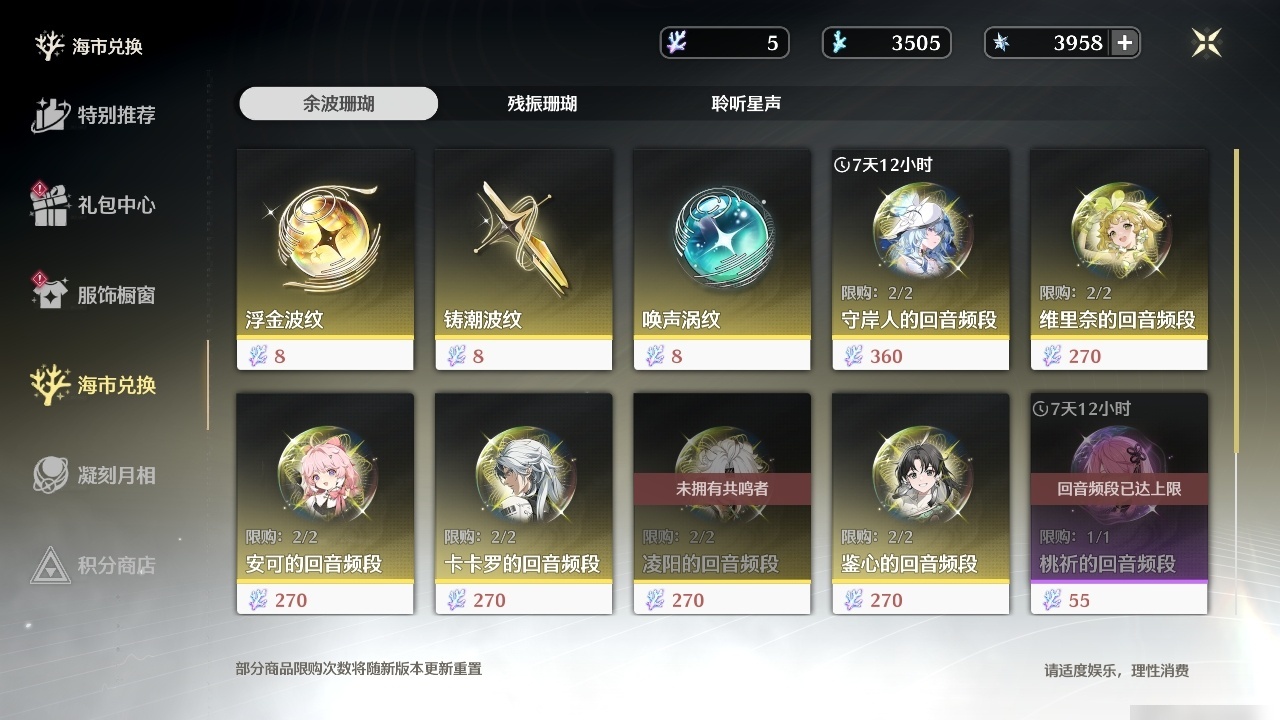Open 特别推荐 sidebar section

click(94, 115)
